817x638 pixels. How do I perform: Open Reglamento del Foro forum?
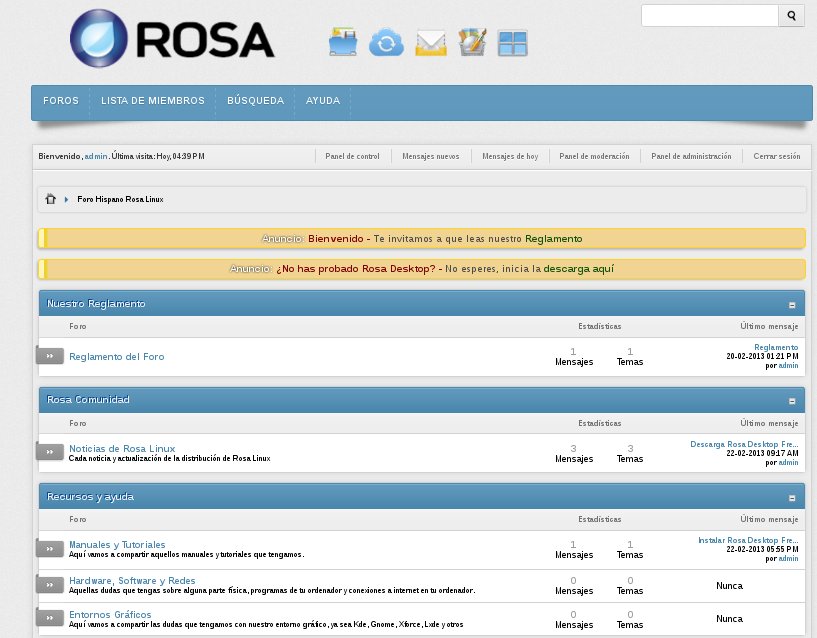[117, 357]
